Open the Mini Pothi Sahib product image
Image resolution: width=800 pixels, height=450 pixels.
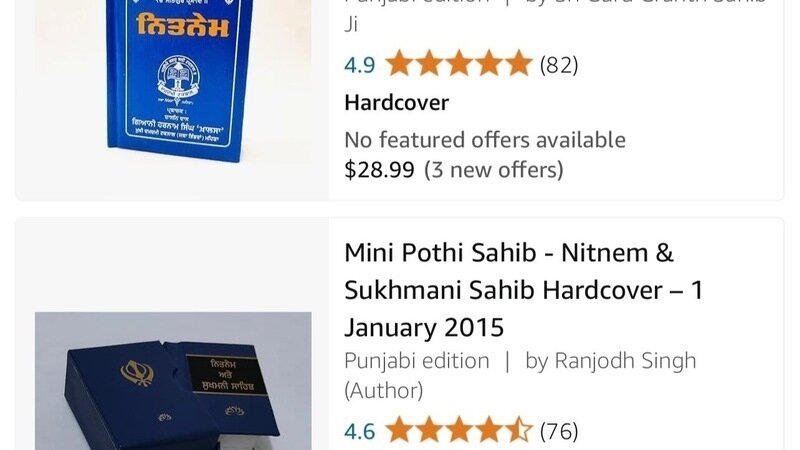(x=173, y=381)
